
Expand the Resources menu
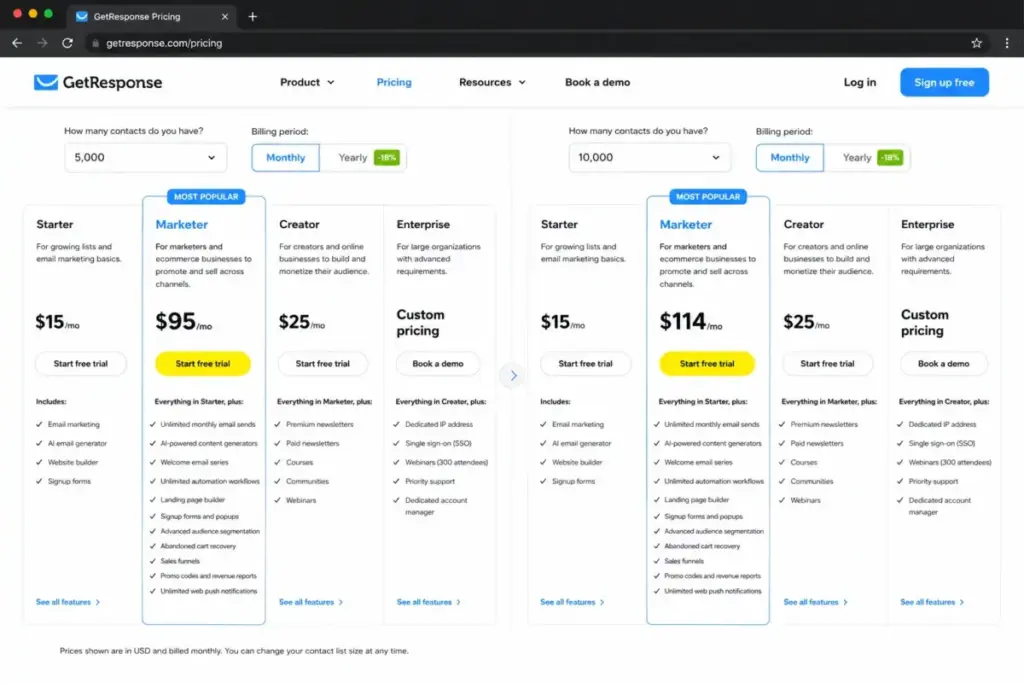(492, 82)
